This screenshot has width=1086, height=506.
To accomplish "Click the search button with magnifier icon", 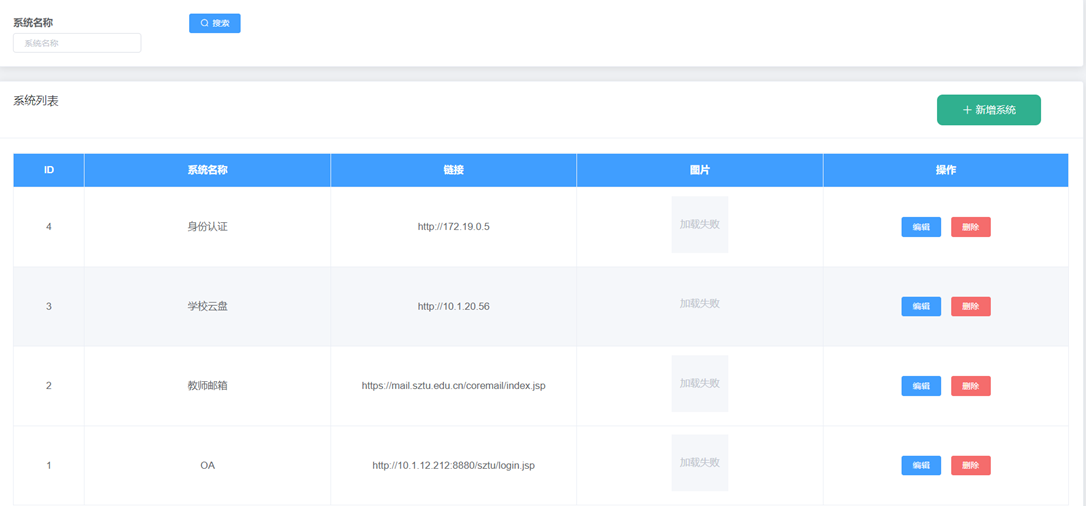I will tap(214, 23).
